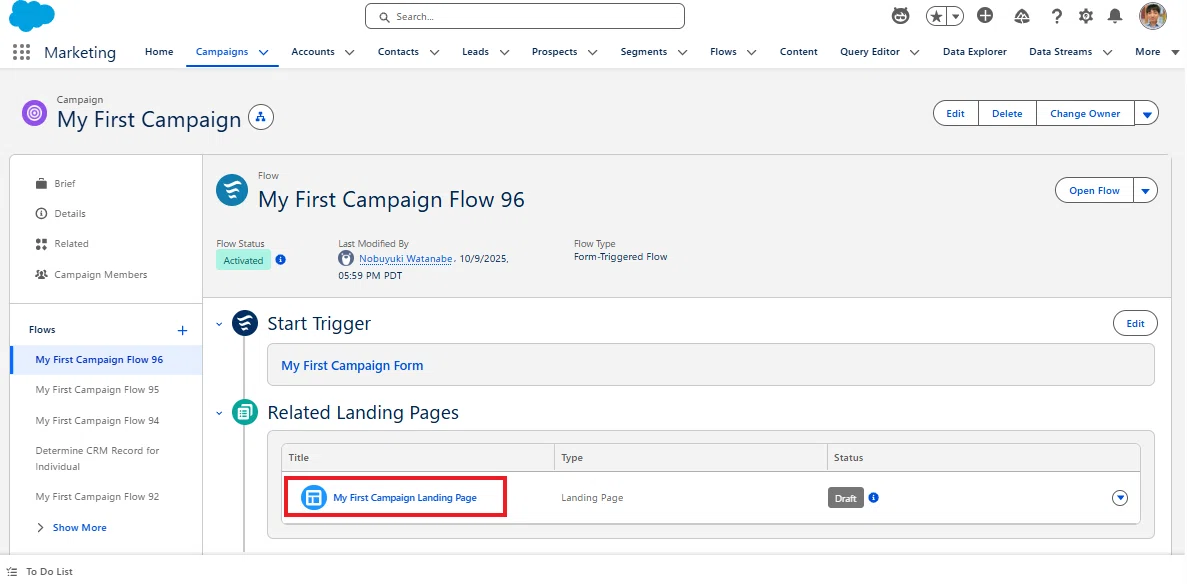This screenshot has width=1187, height=584.
Task: Expand the Leads tab dropdown chevron
Action: tap(504, 52)
